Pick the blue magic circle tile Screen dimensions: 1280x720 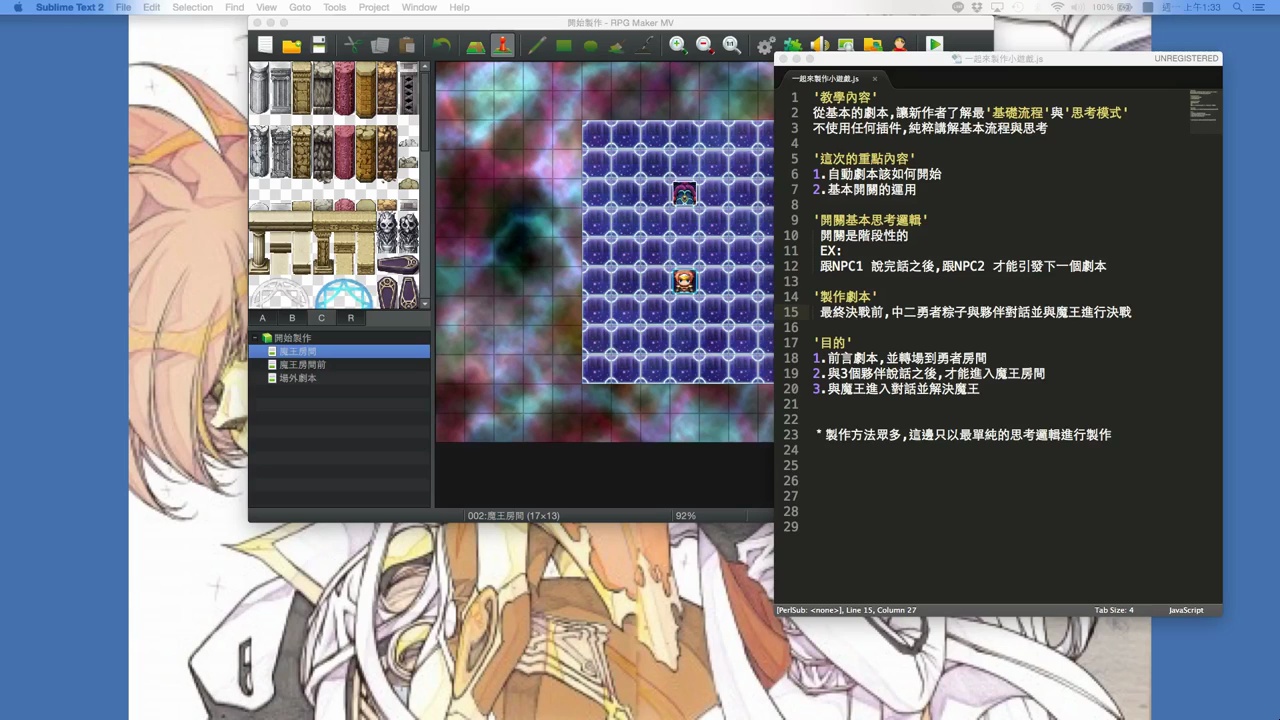345,295
